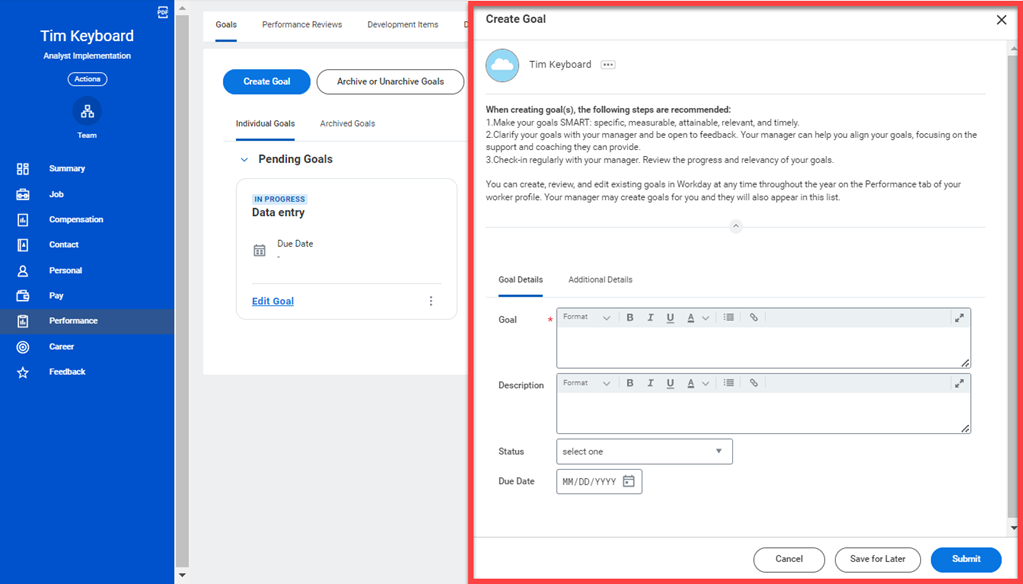Viewport: 1023px width, 584px height.
Task: Open the Edit Goal link
Action: tap(273, 301)
